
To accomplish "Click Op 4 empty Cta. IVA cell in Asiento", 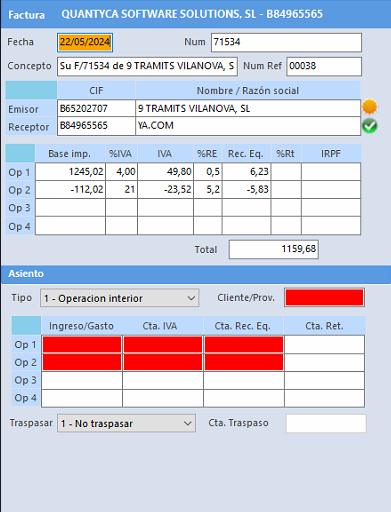I will (163, 398).
